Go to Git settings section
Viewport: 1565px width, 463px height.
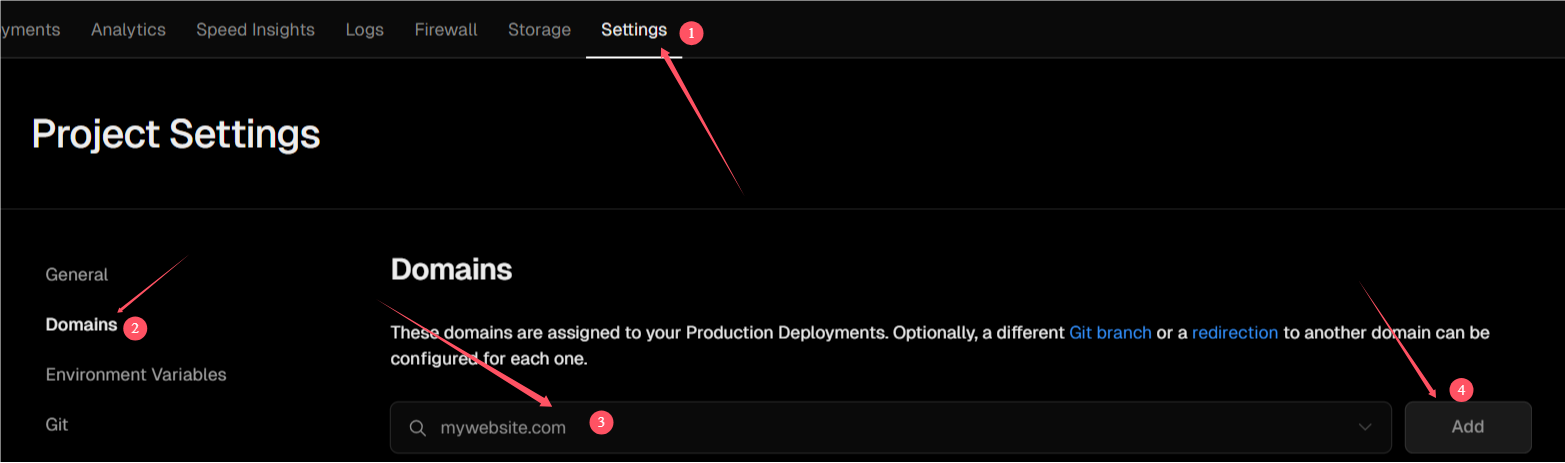57,425
